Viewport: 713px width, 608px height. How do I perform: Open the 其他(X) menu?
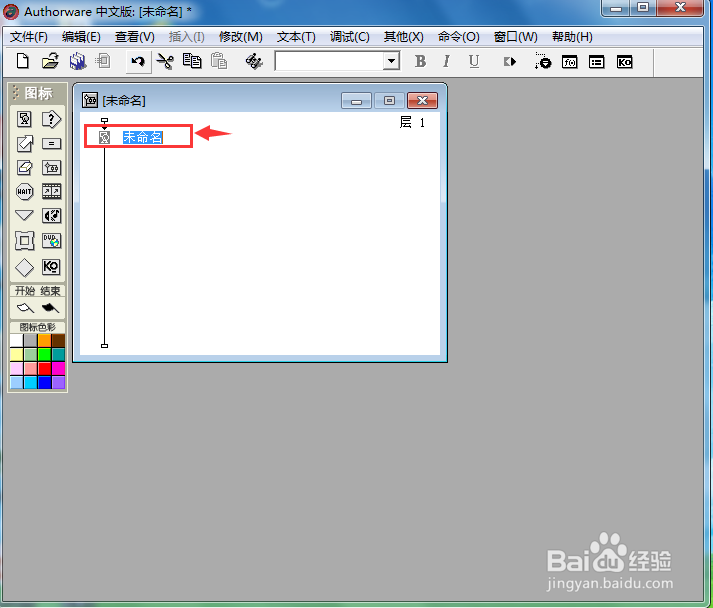[x=403, y=37]
